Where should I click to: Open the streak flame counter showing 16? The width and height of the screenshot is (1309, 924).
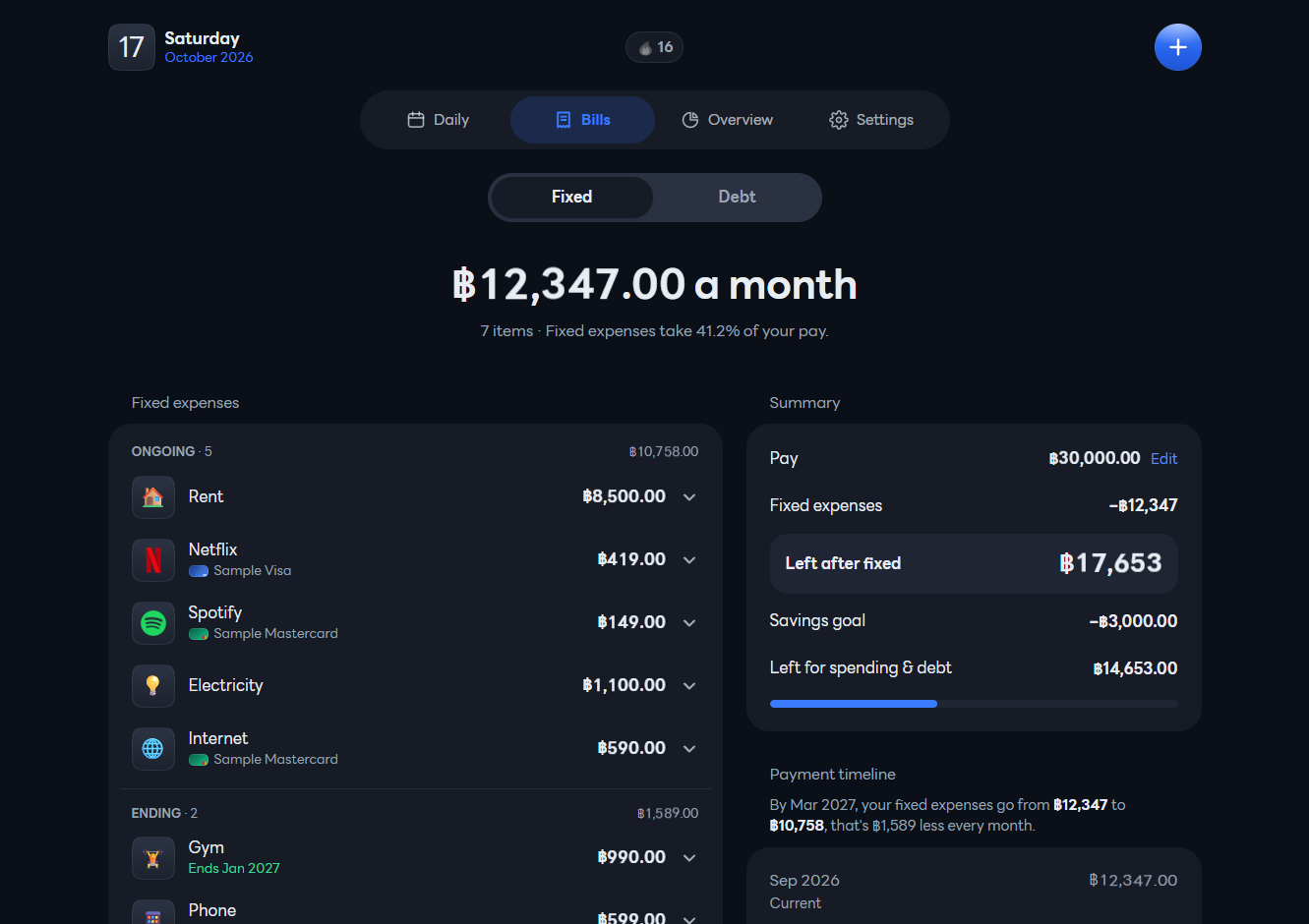[655, 47]
